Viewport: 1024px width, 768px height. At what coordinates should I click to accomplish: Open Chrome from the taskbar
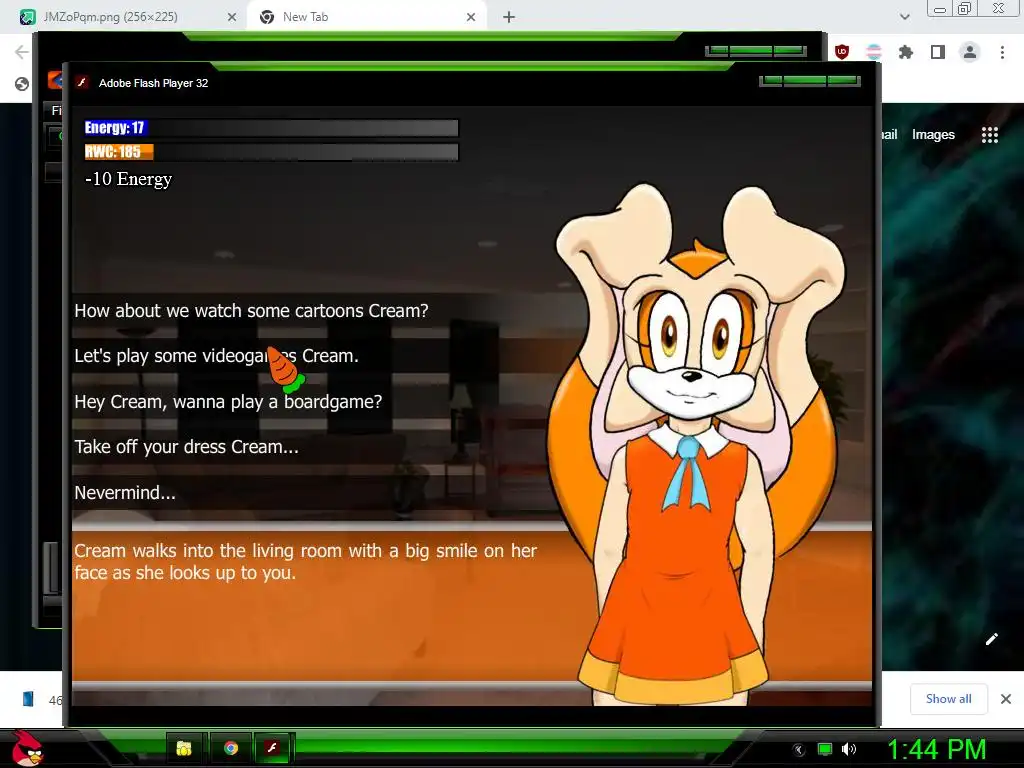coord(231,748)
